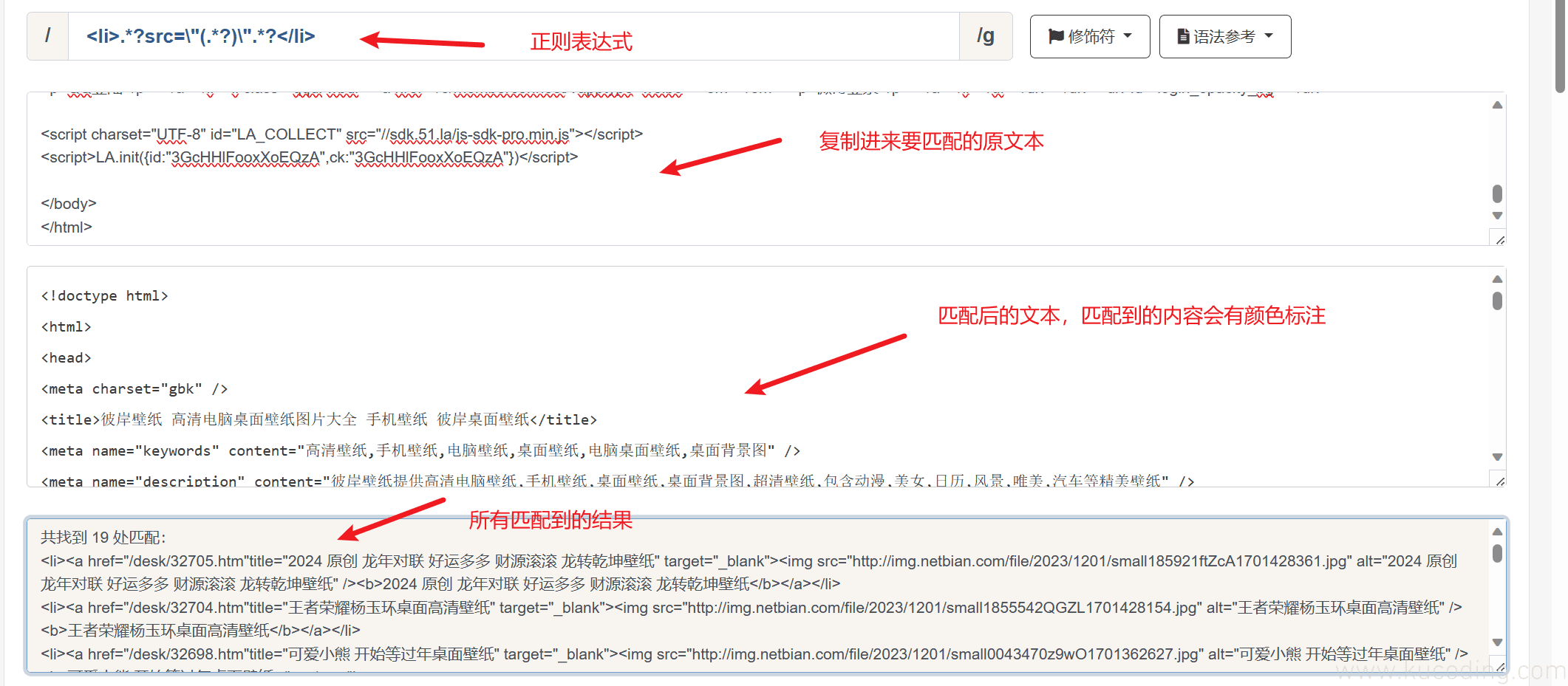Image resolution: width=1568 pixels, height=686 pixels.
Task: Click scrollbar thumb of results textarea
Action: click(1497, 553)
